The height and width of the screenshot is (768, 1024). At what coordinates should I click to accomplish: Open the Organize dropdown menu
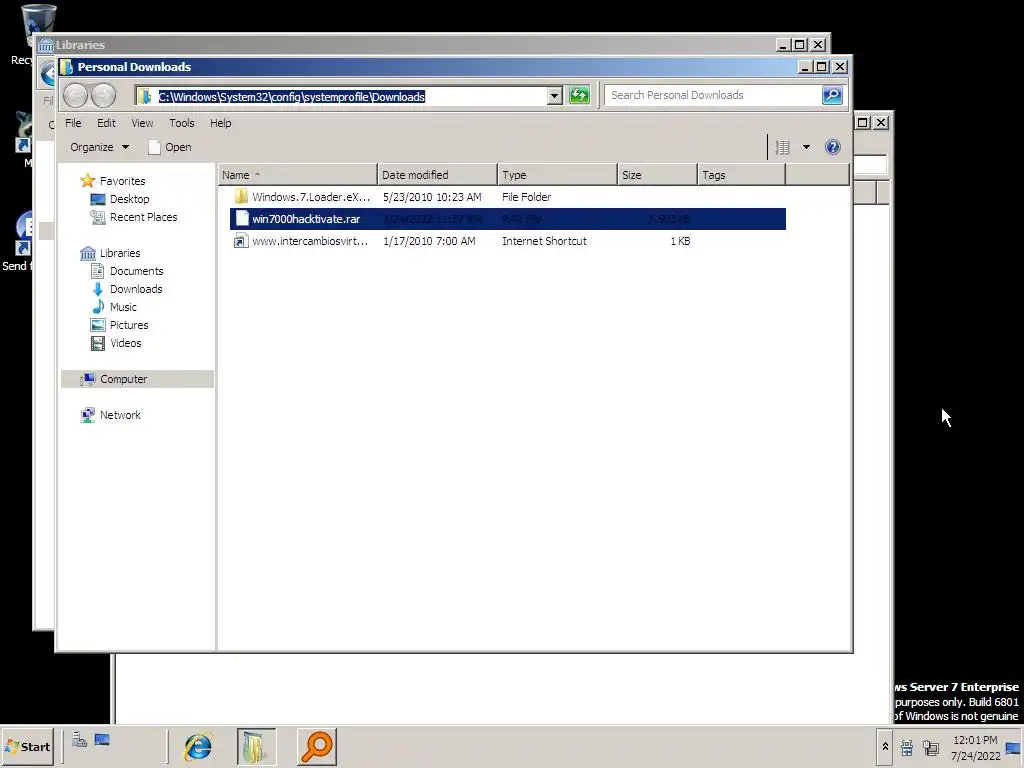point(99,147)
